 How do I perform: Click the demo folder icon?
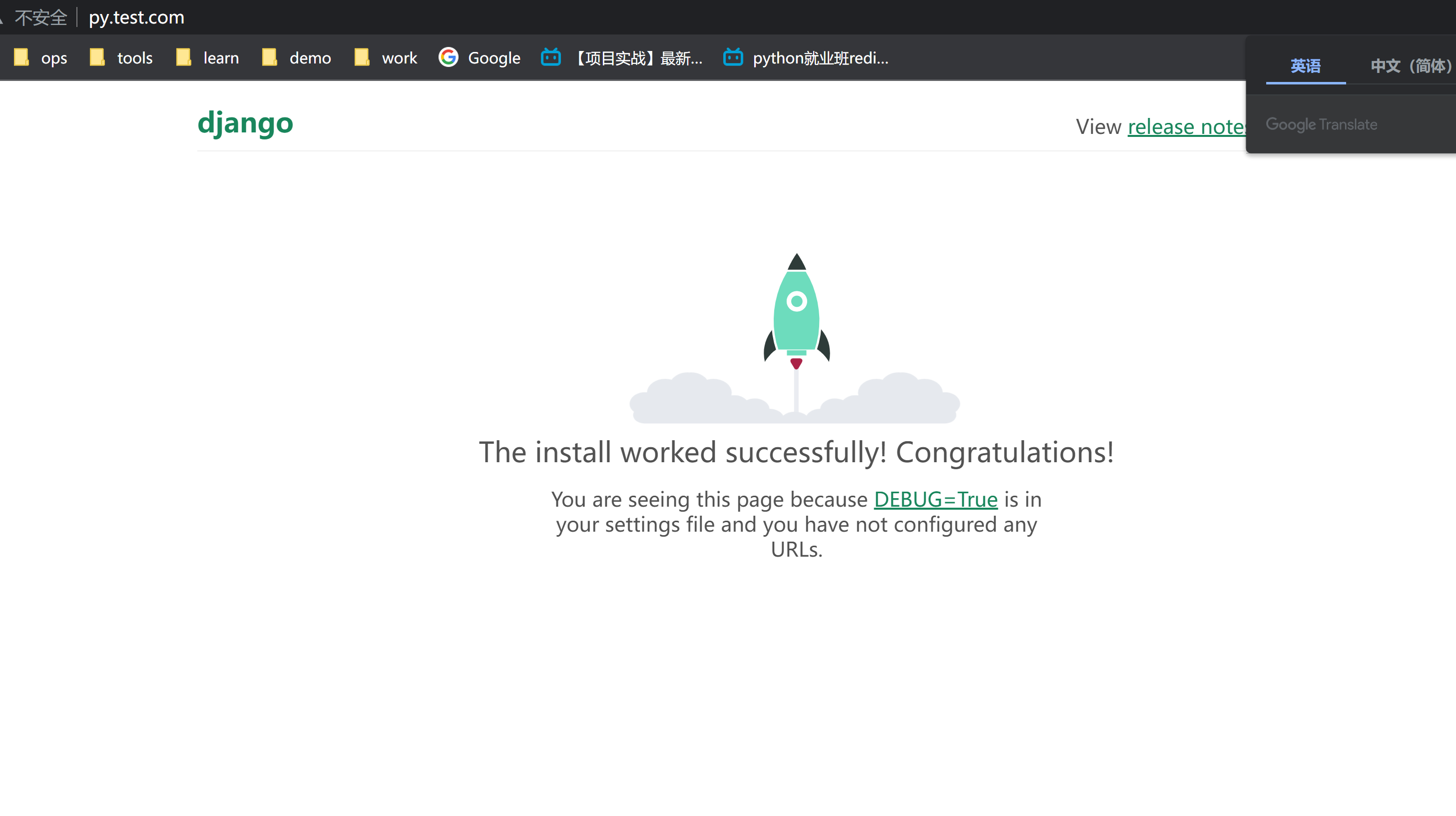(x=270, y=57)
